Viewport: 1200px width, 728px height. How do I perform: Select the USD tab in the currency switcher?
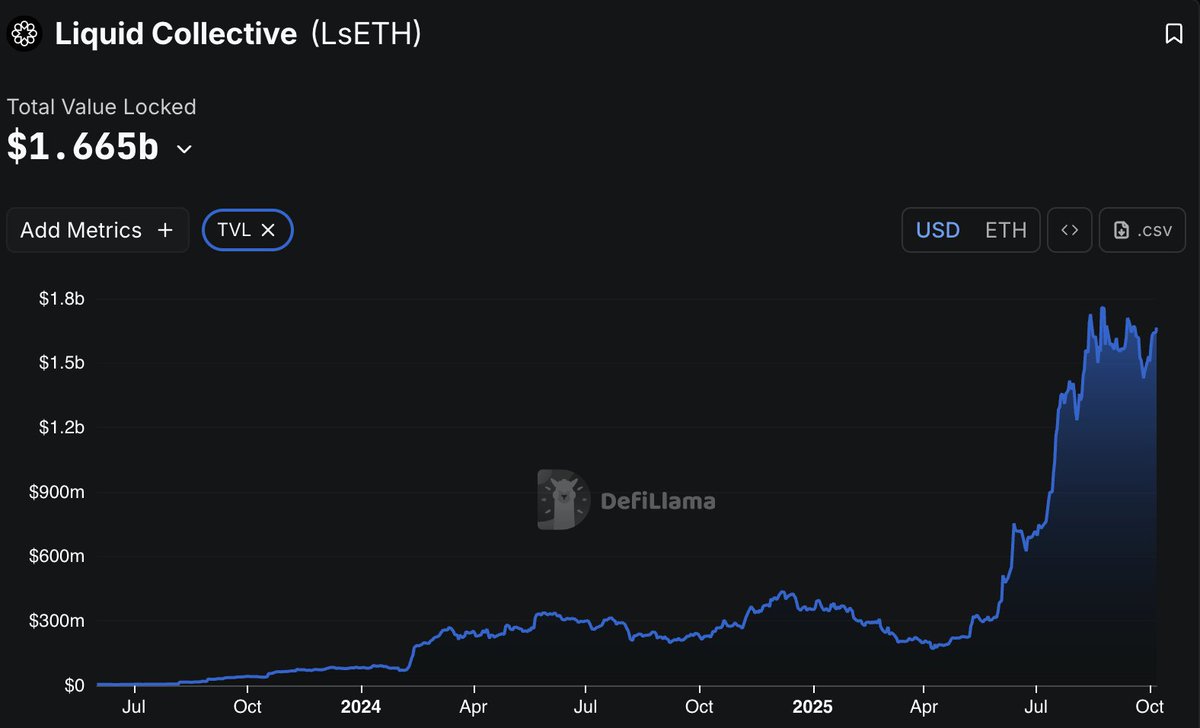coord(937,229)
